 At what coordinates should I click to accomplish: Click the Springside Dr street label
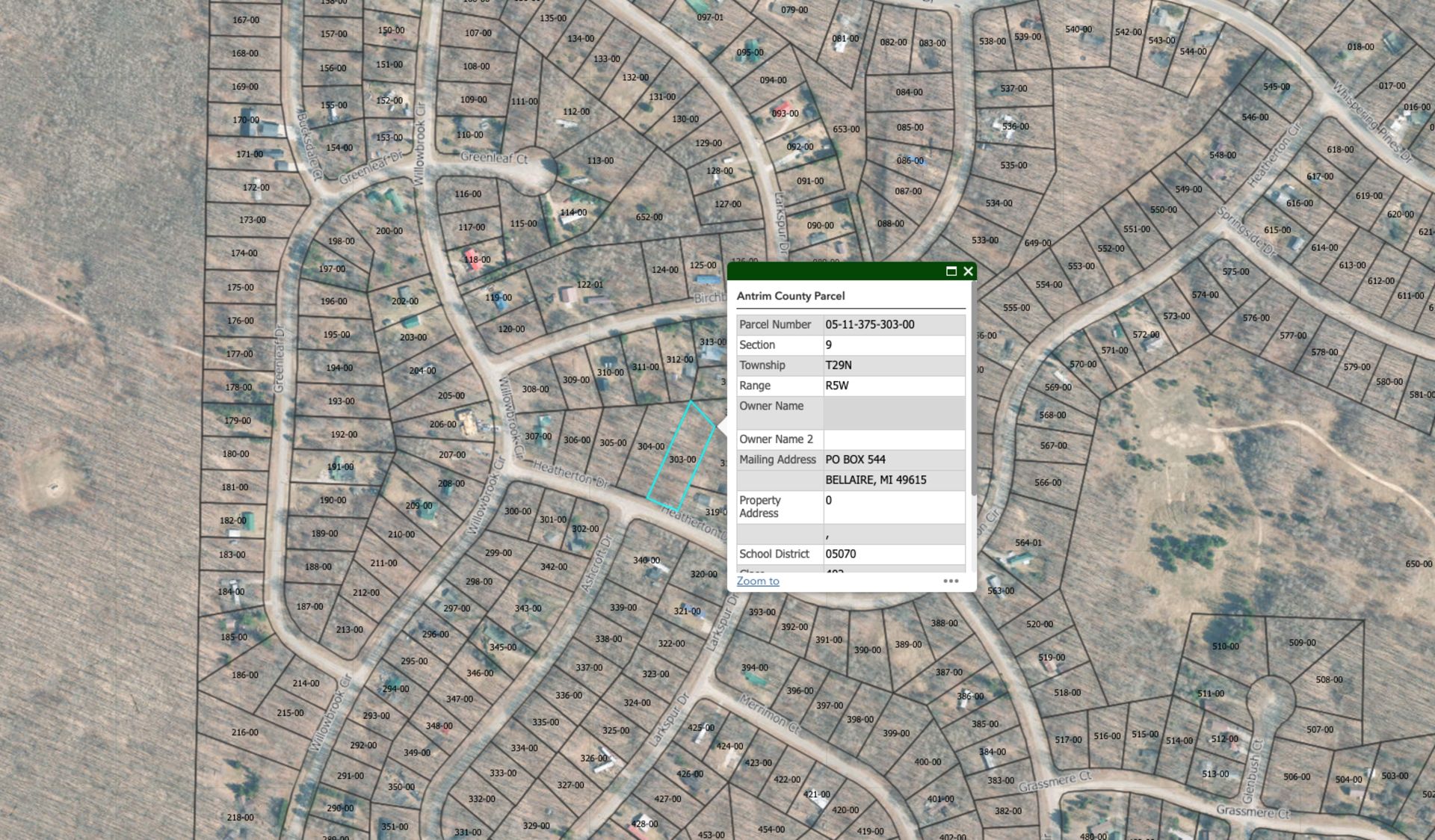point(1247,232)
